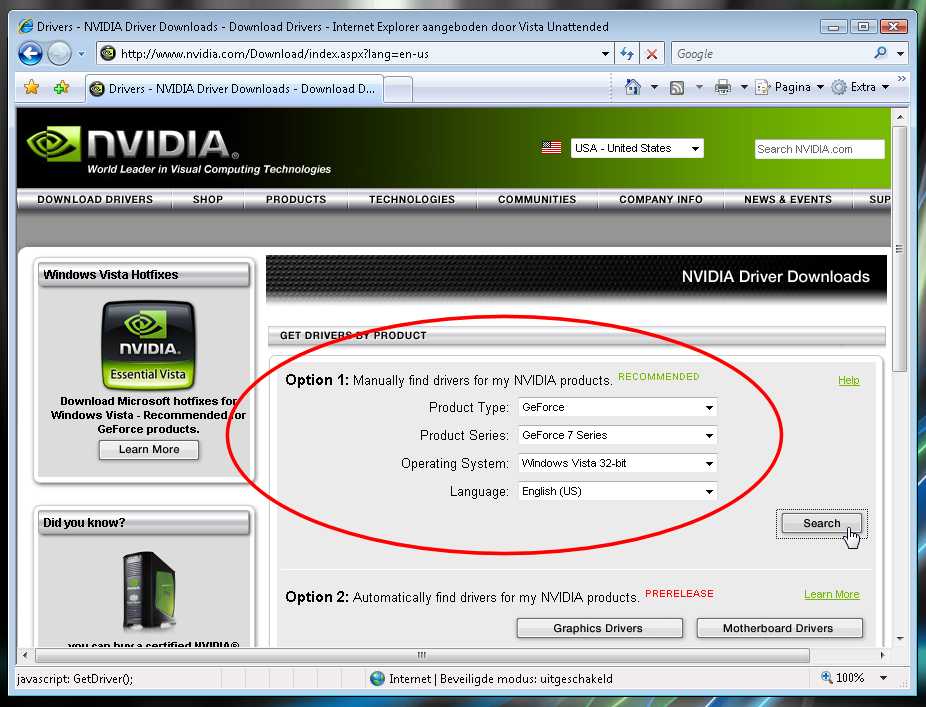The image size is (926, 707).
Task: Click the Did you know? panel header
Action: 145,523
